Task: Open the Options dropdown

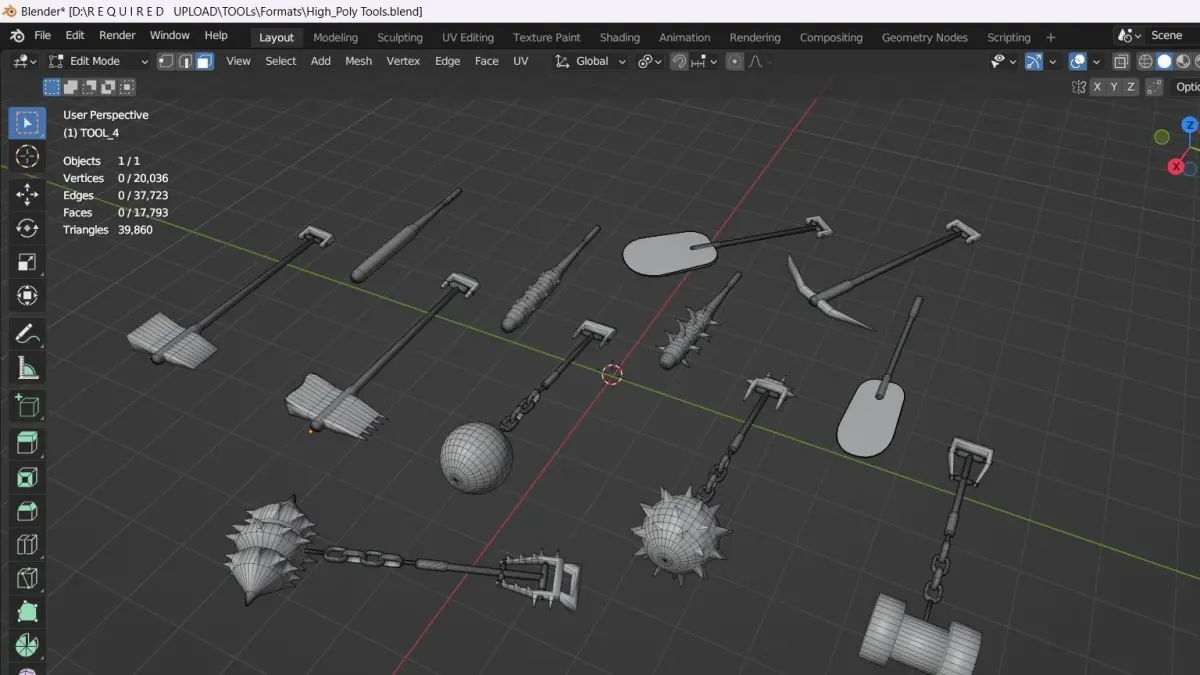Action: click(1186, 87)
